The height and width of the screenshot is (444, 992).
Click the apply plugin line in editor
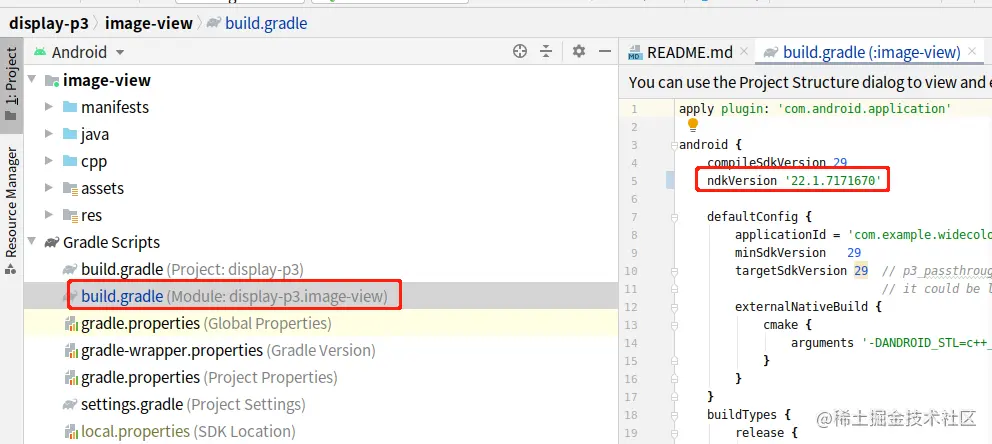(x=815, y=109)
